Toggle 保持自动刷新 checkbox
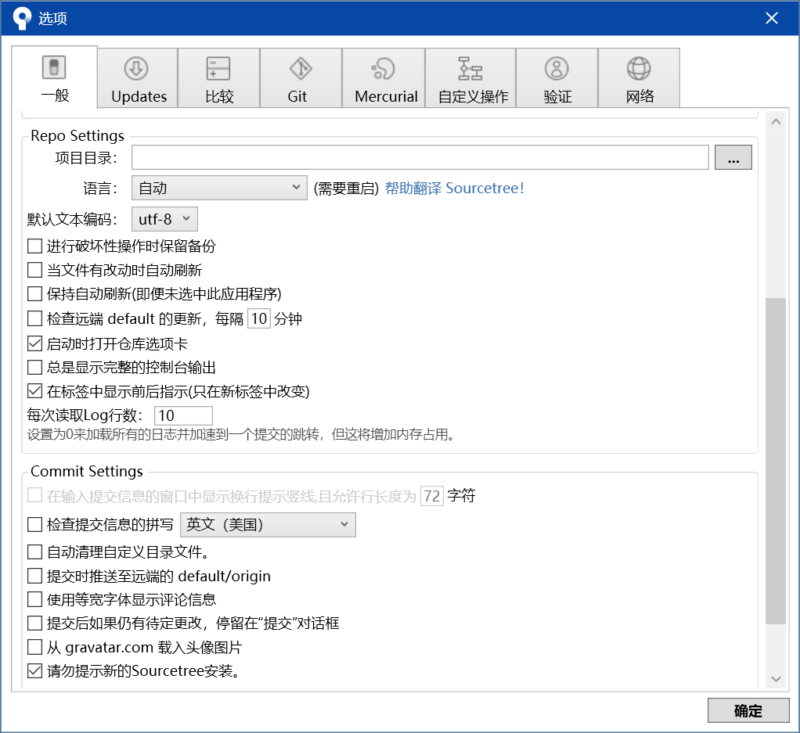800x733 pixels. 35,294
